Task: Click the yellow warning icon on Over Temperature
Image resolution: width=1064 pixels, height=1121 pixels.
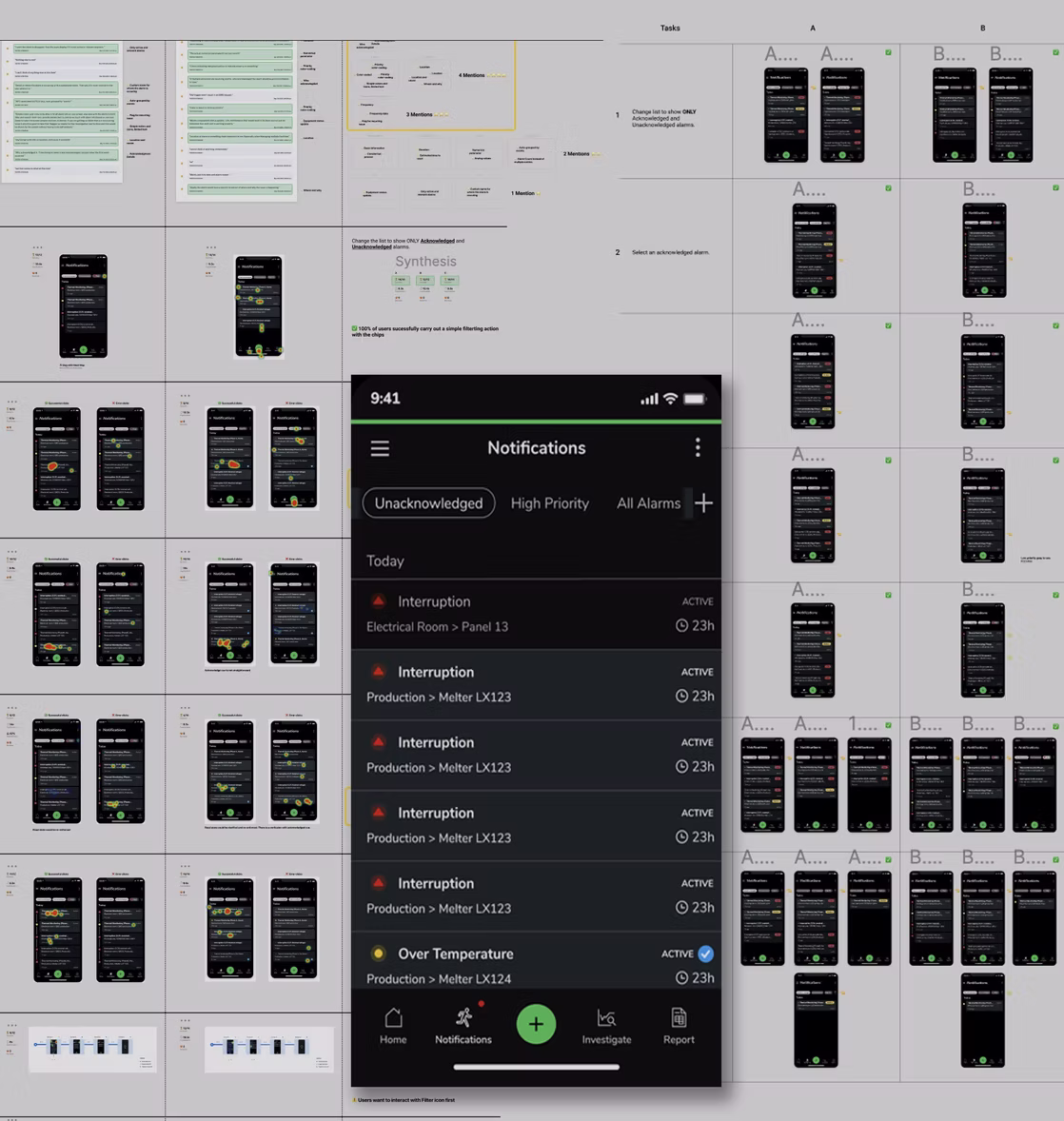Action: (378, 953)
